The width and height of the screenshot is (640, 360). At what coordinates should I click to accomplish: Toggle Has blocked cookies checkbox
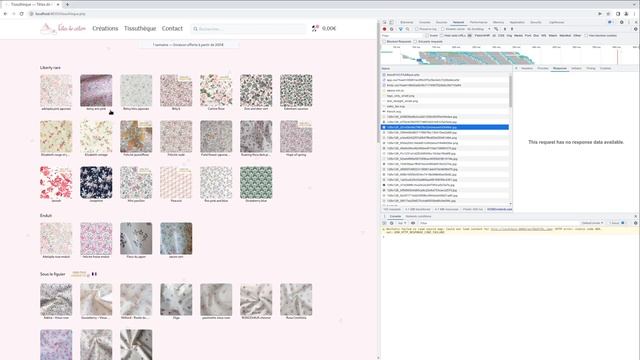tap(586, 36)
